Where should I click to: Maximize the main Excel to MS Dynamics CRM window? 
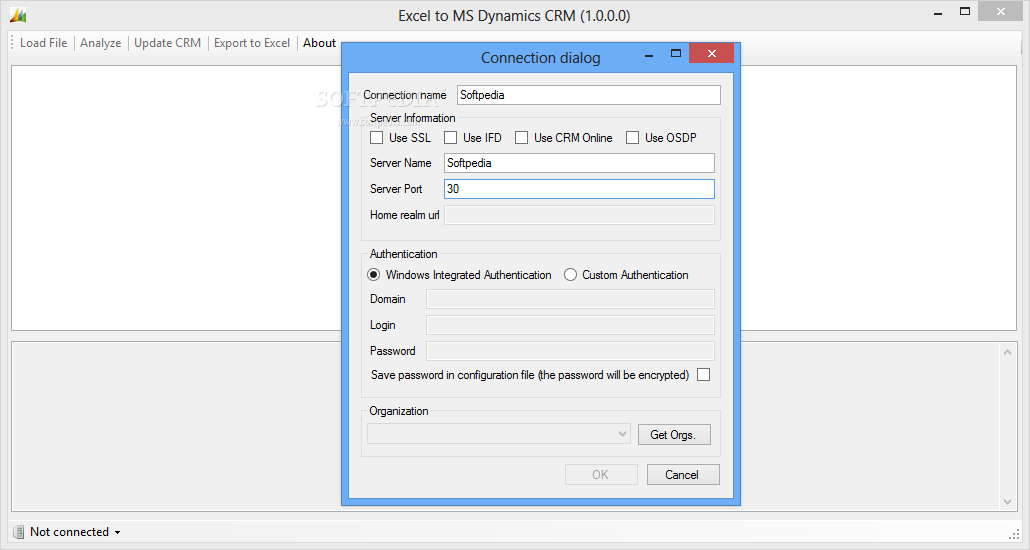click(965, 11)
